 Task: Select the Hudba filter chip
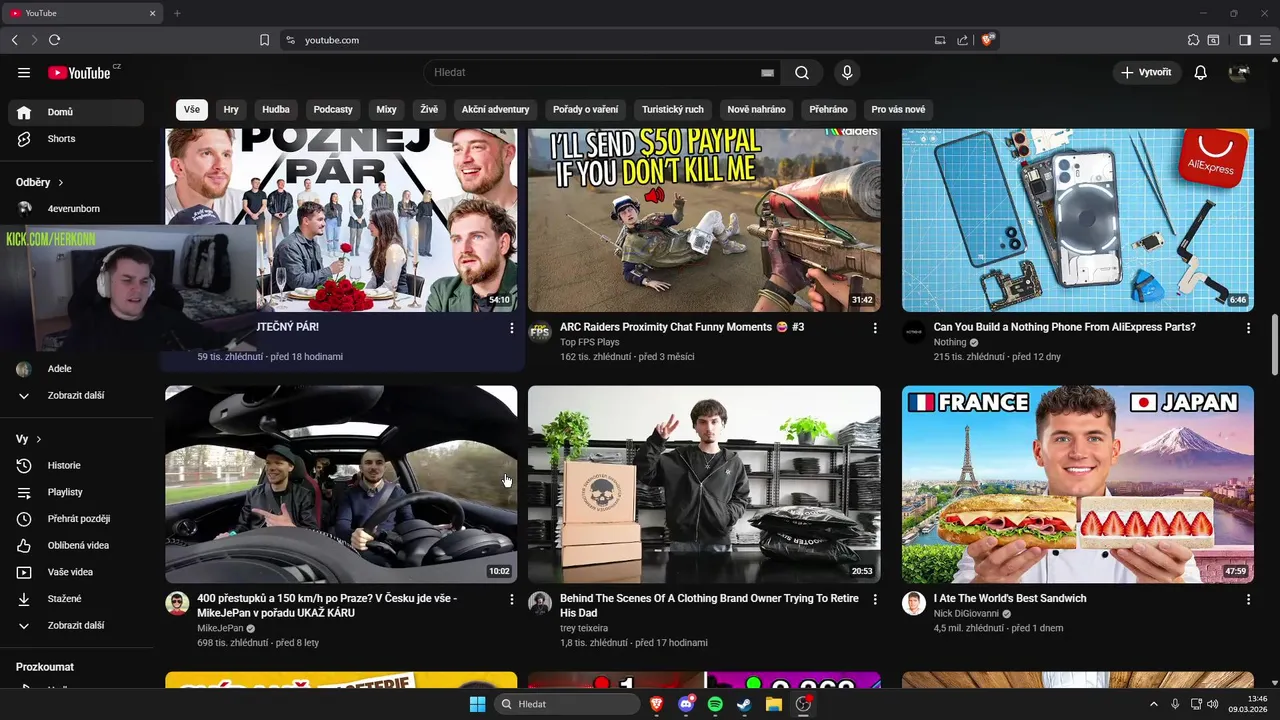tap(276, 109)
